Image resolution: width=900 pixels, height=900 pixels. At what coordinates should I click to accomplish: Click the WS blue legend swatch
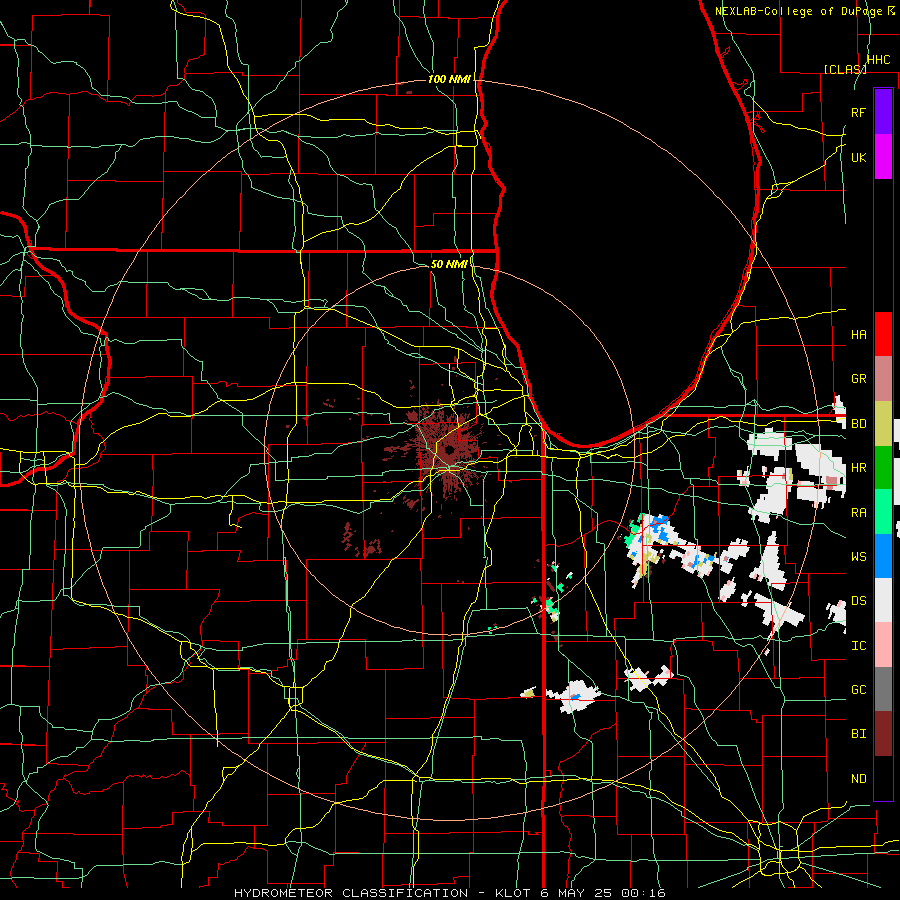[883, 556]
